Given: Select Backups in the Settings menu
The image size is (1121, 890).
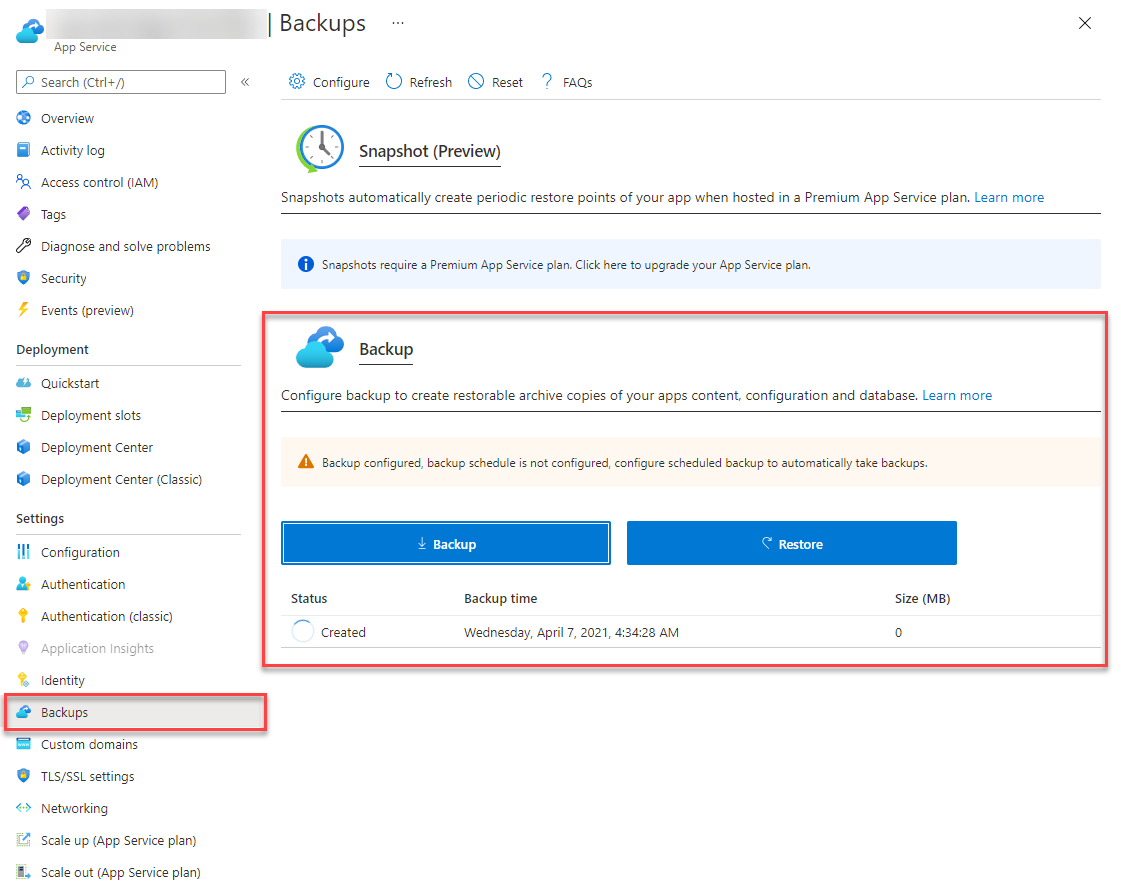Looking at the screenshot, I should click(64, 712).
